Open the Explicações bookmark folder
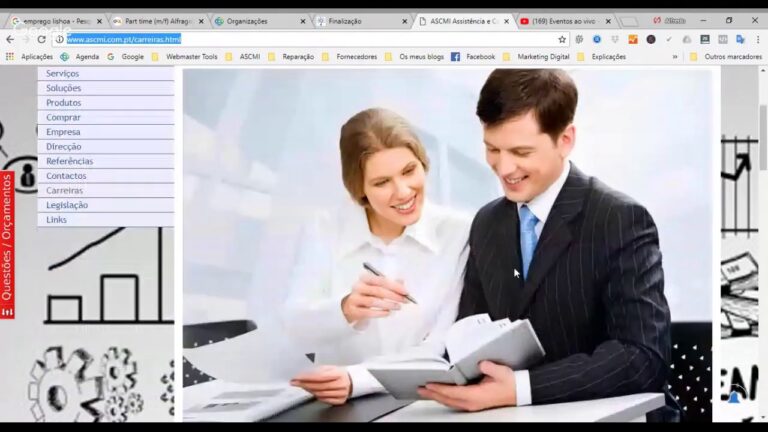Image resolution: width=768 pixels, height=432 pixels. click(x=601, y=57)
